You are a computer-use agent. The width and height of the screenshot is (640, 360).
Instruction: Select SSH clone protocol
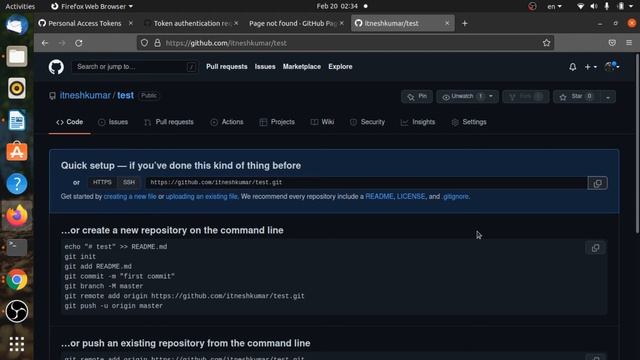(129, 182)
